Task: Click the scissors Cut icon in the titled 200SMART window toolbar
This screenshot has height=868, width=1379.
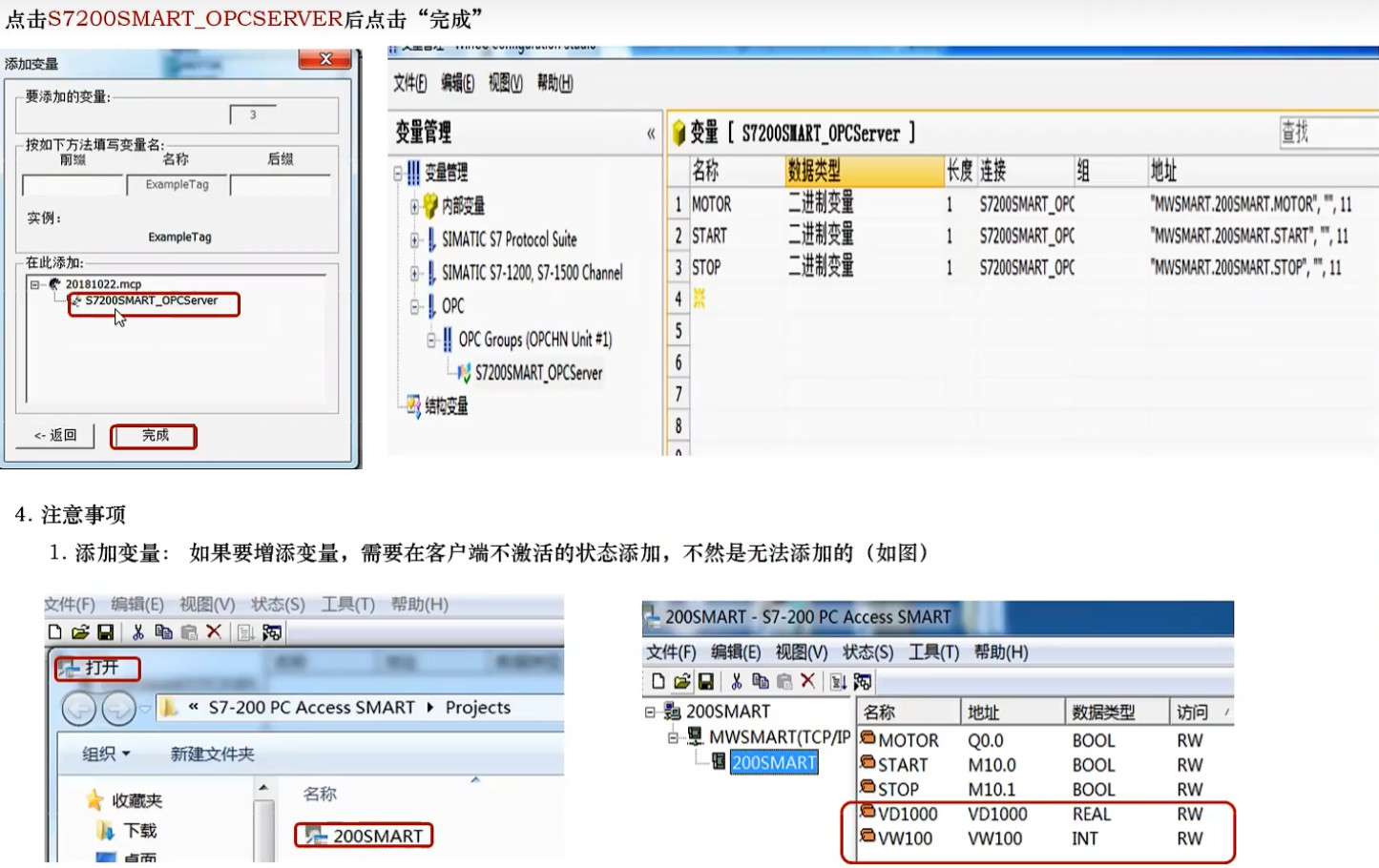Action: (x=736, y=681)
